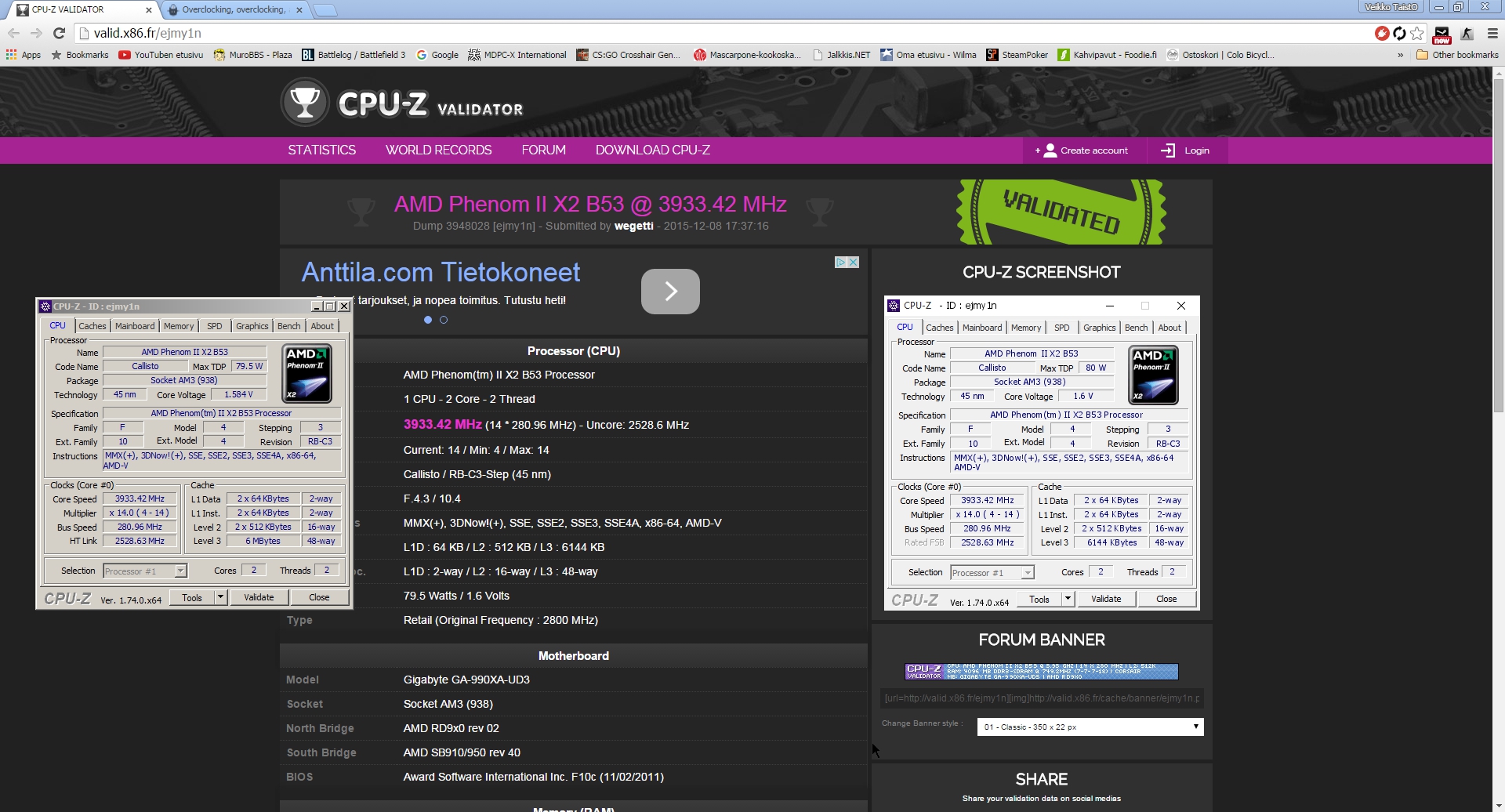Click the blocked plug-in icon in address bar
The image size is (1505, 812).
coord(1382,33)
